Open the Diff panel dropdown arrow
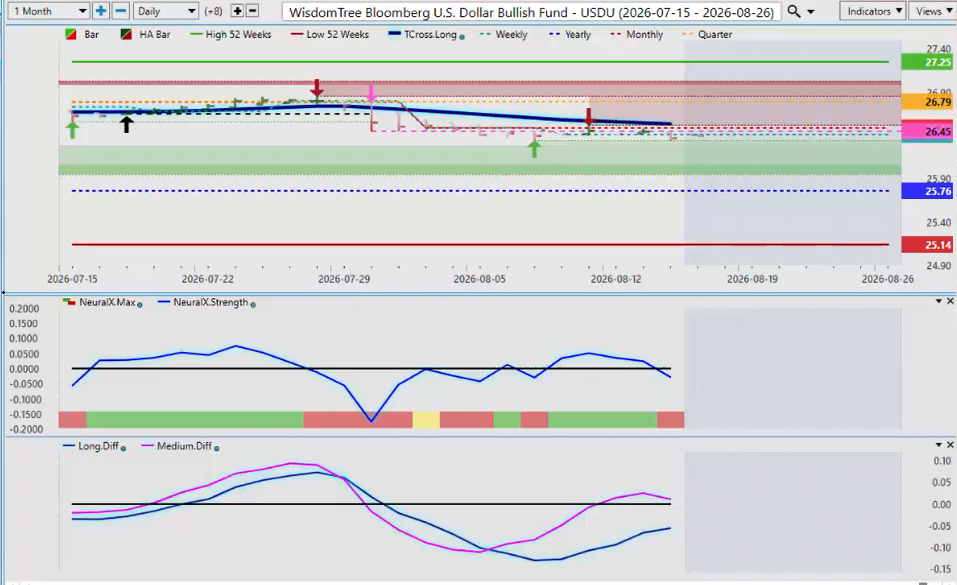Viewport: 957px width, 585px height. click(x=939, y=445)
